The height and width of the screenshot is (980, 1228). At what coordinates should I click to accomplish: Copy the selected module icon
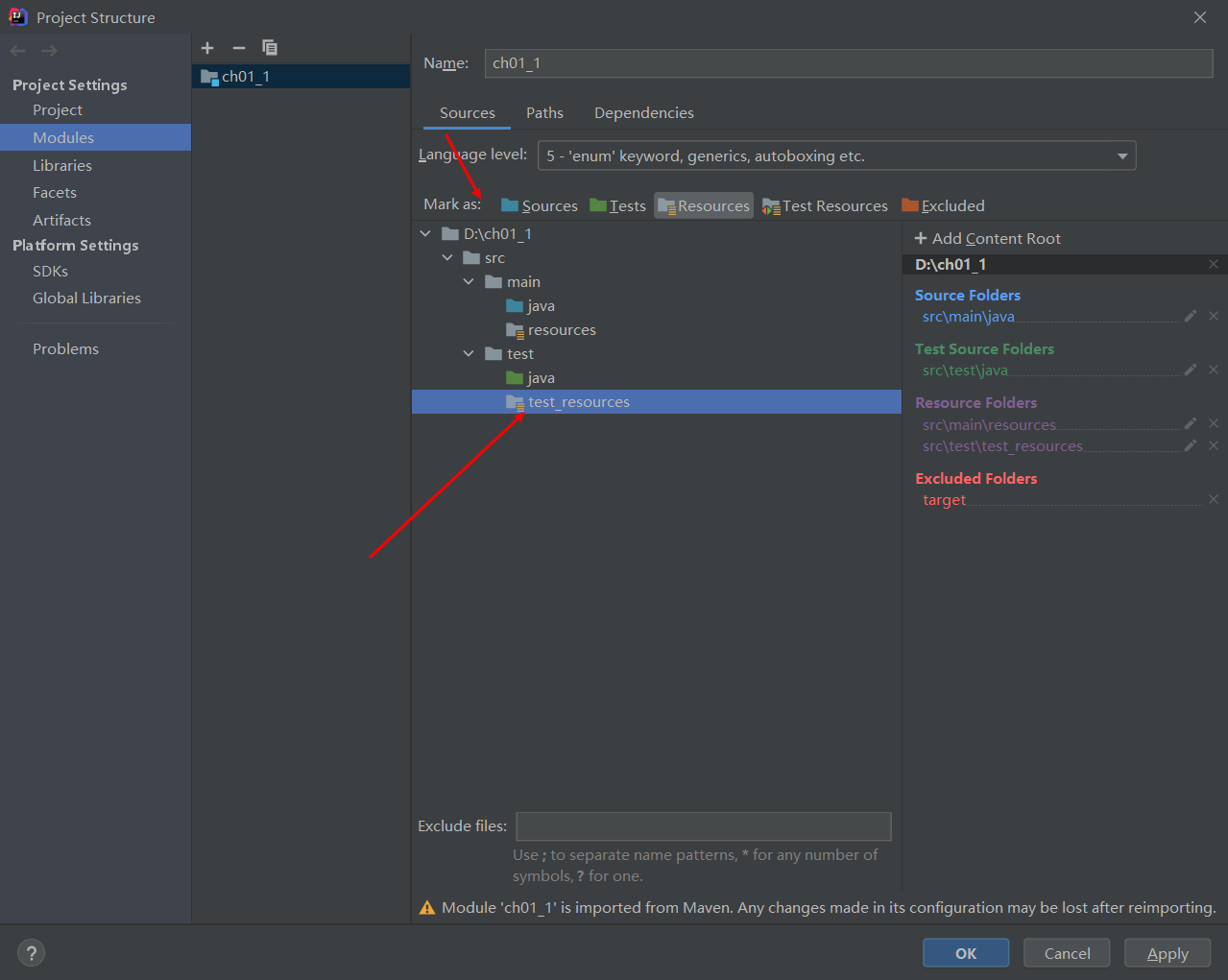point(270,48)
